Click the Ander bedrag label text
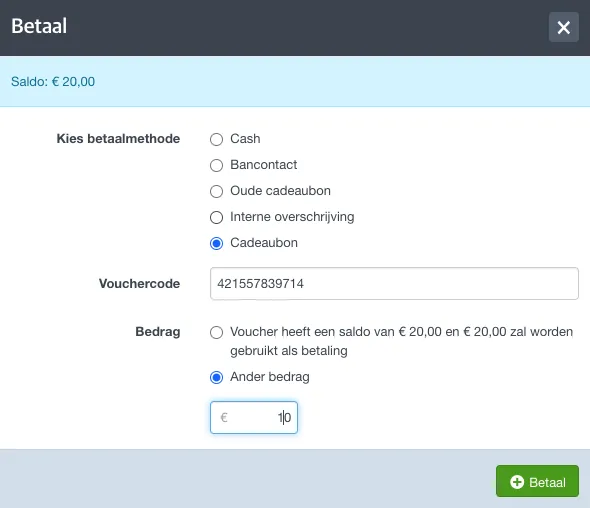 [270, 376]
